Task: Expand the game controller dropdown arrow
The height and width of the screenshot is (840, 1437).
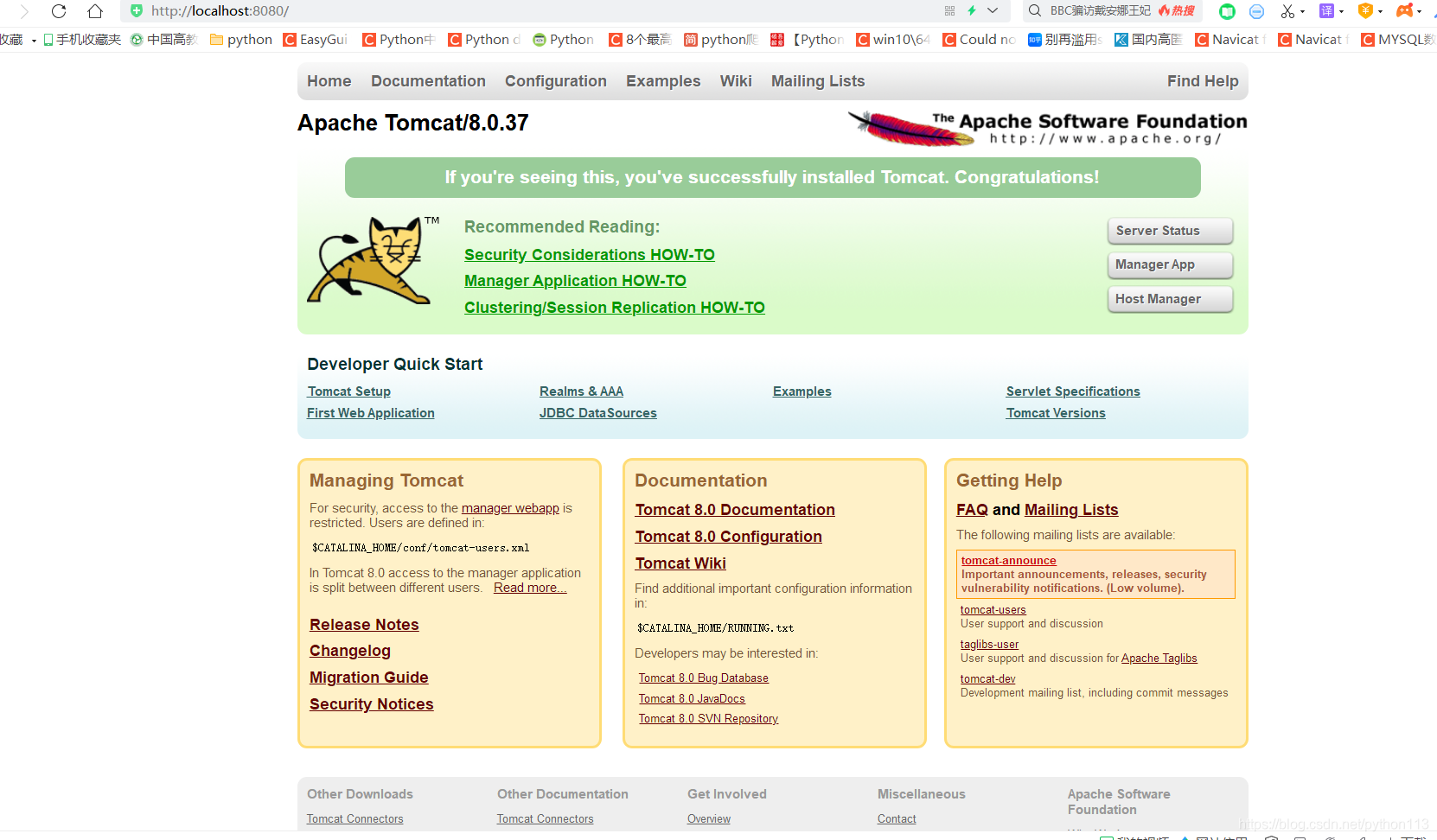Action: pyautogui.click(x=1420, y=12)
